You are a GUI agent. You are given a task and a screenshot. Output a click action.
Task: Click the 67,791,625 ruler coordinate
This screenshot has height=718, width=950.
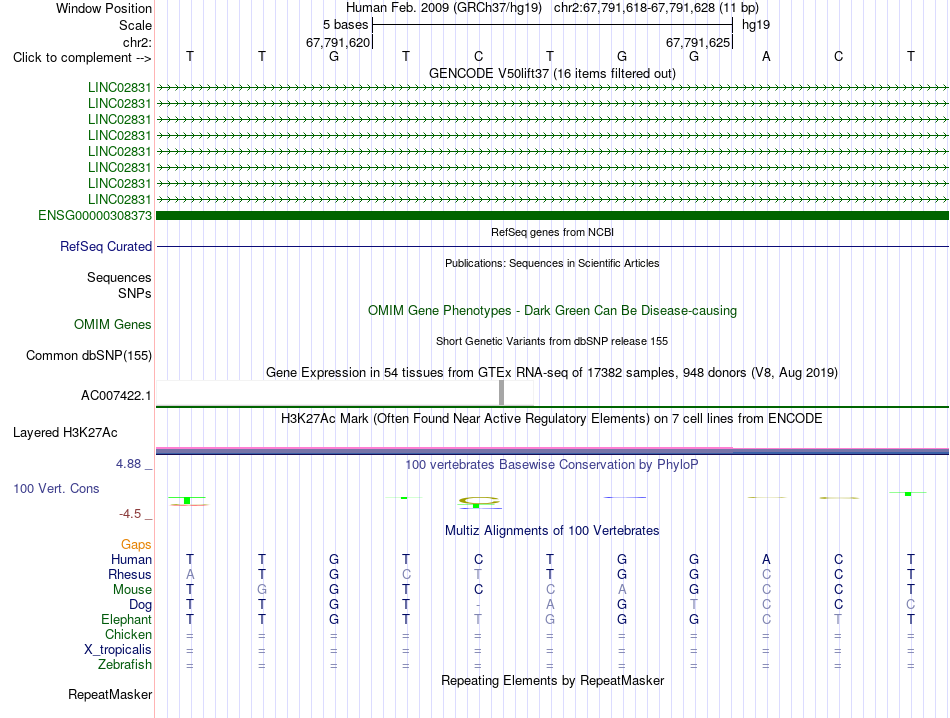[697, 42]
